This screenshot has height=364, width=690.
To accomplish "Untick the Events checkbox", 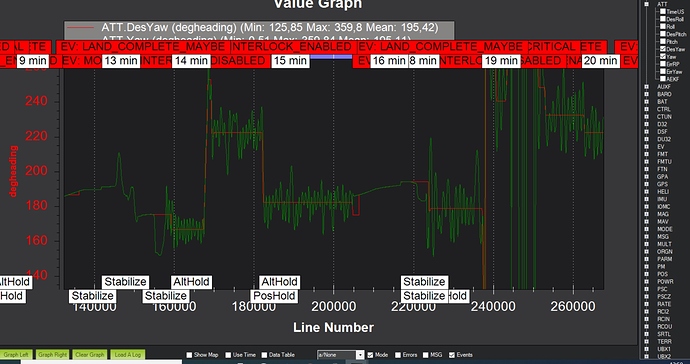I will 451,355.
